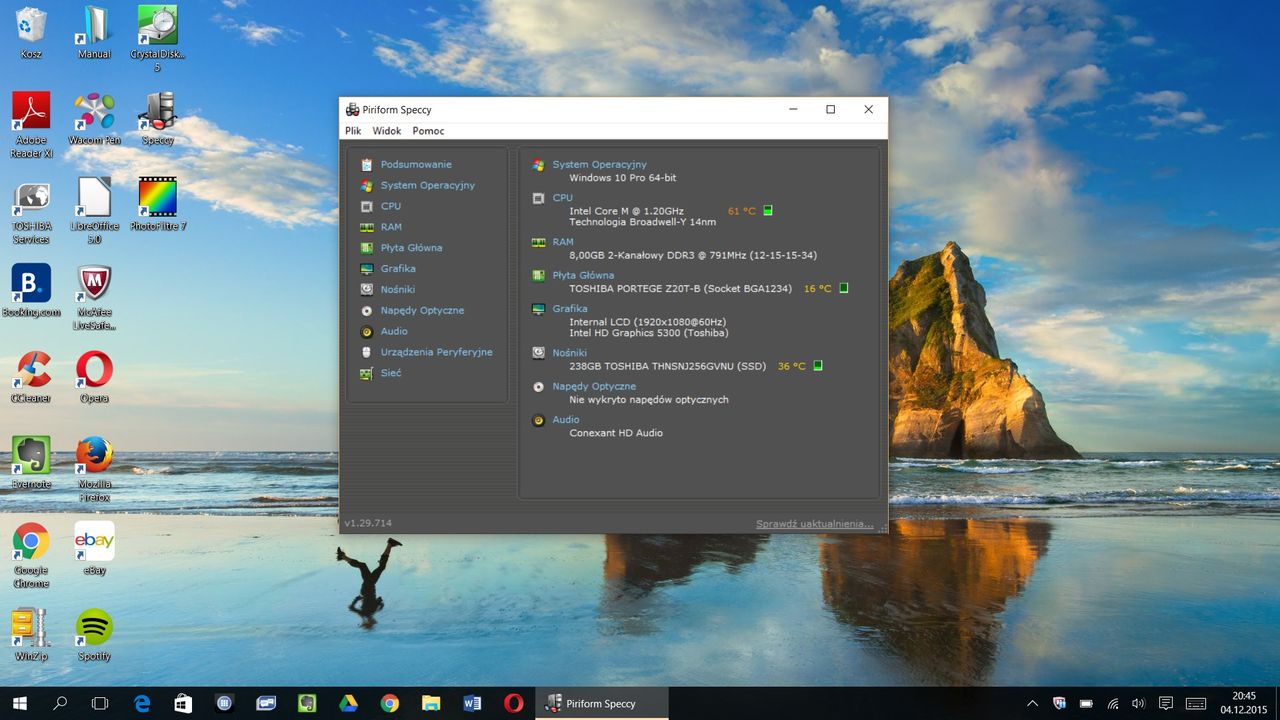Select RAM in the sidebar

[x=391, y=227]
